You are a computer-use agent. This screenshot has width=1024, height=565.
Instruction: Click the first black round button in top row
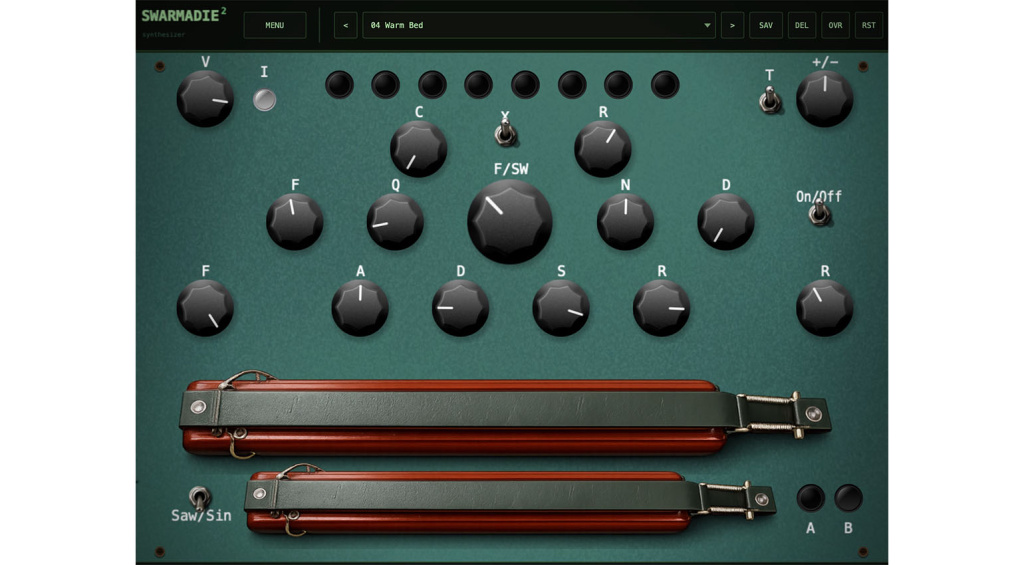pyautogui.click(x=339, y=85)
